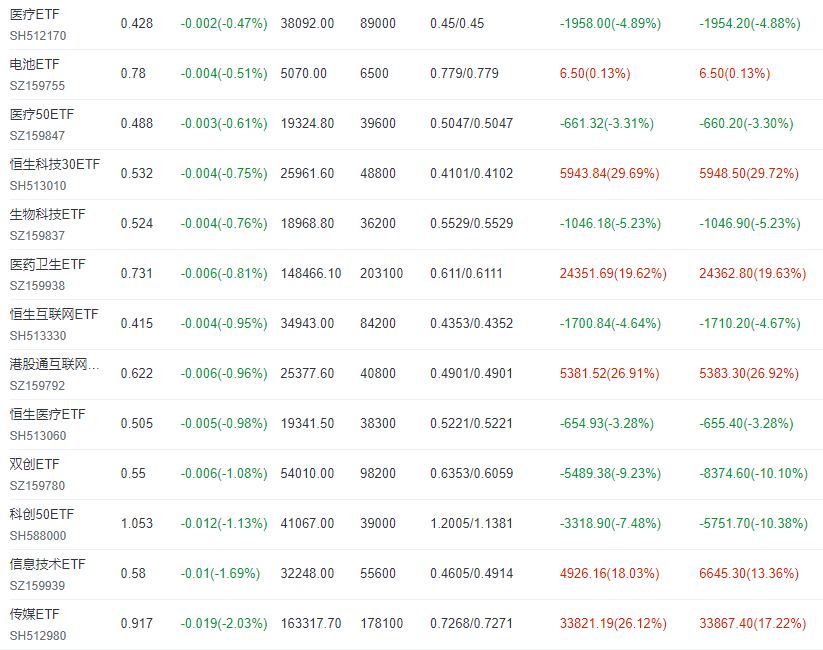Select code SZ159939
823x650 pixels.
pos(37,585)
